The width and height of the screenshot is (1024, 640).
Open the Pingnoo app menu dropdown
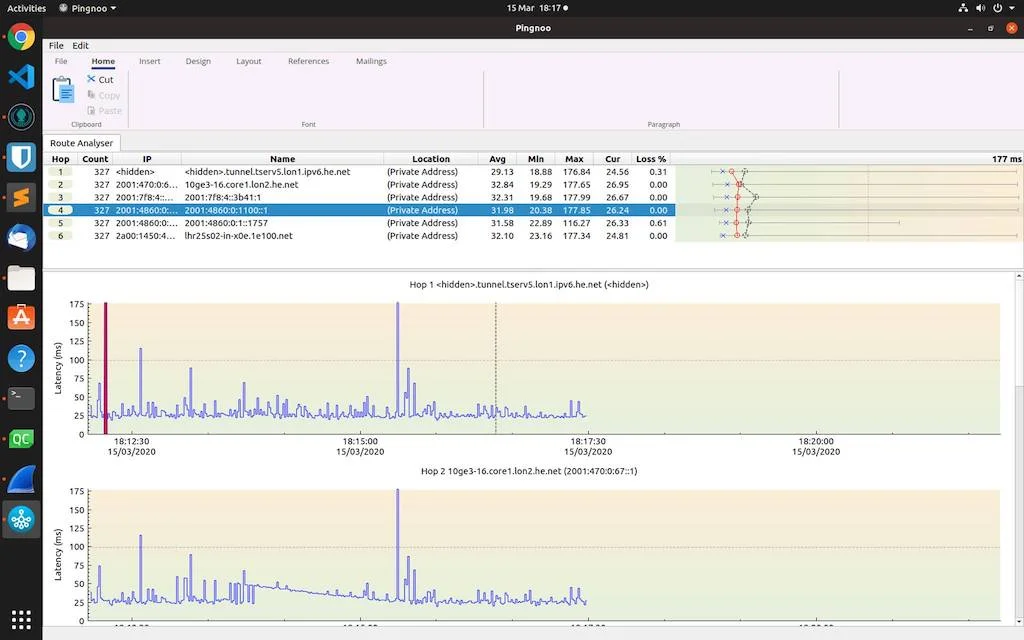pyautogui.click(x=88, y=8)
